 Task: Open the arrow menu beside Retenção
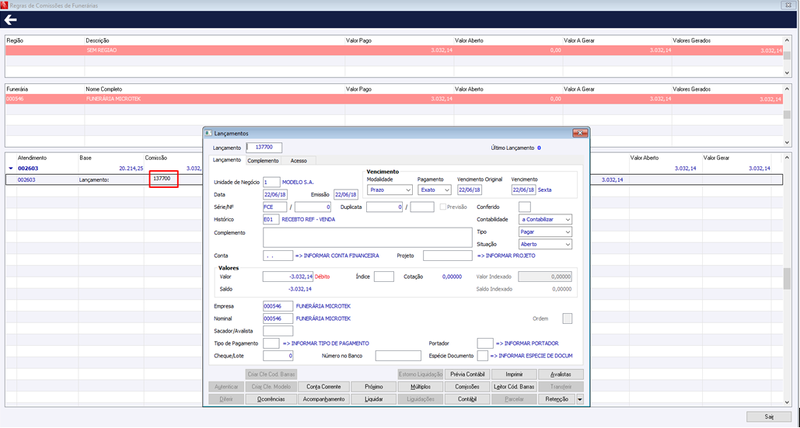[x=579, y=399]
